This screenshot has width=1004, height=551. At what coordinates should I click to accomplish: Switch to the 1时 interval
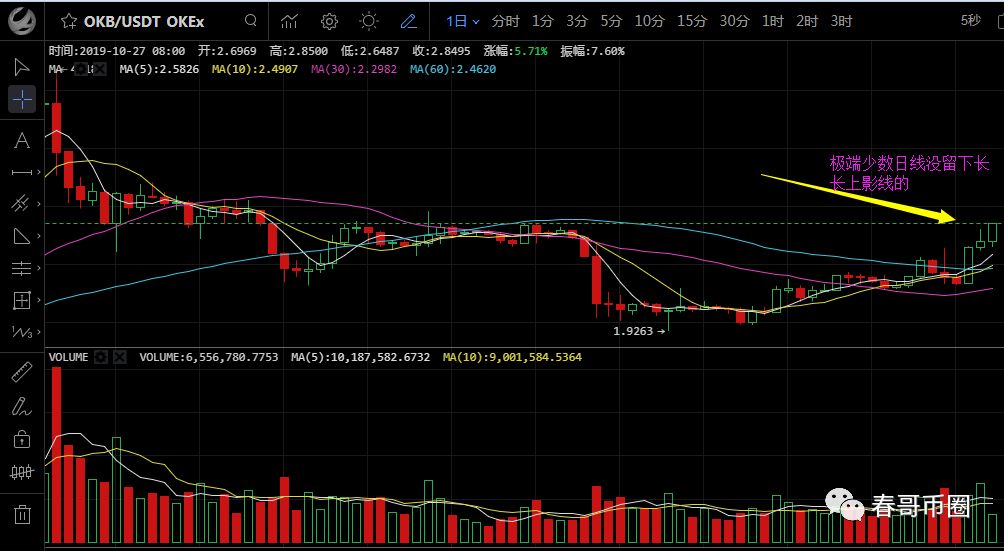(773, 21)
